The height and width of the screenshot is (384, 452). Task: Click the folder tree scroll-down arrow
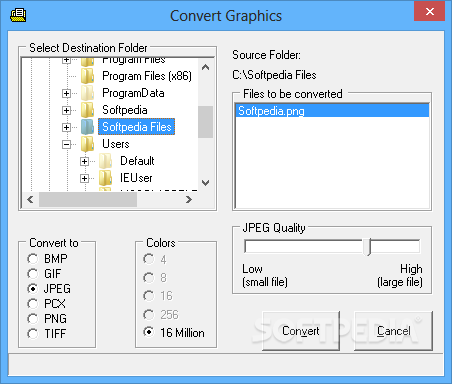(206, 183)
